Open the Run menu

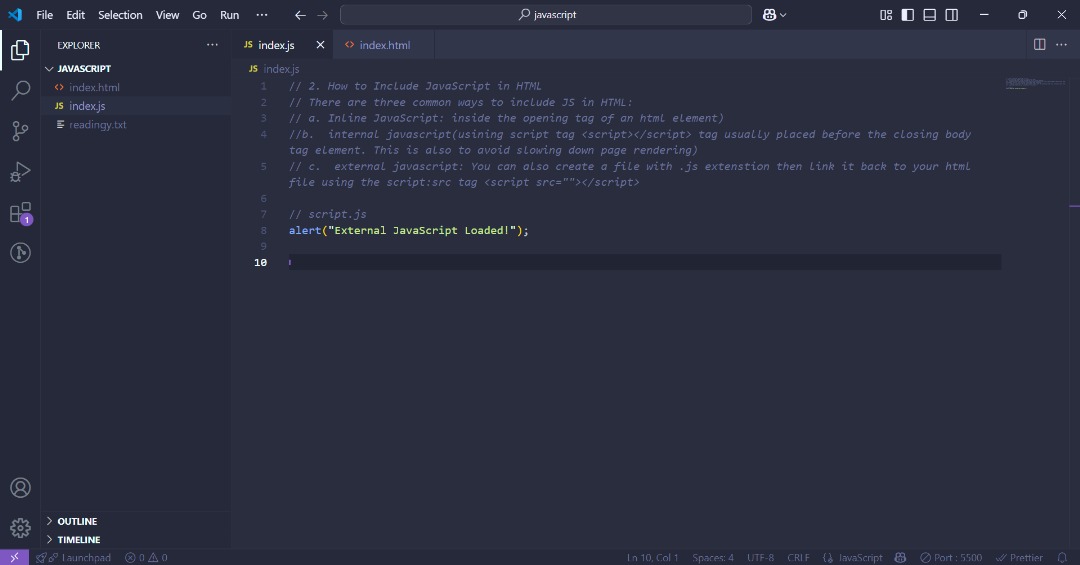tap(229, 14)
